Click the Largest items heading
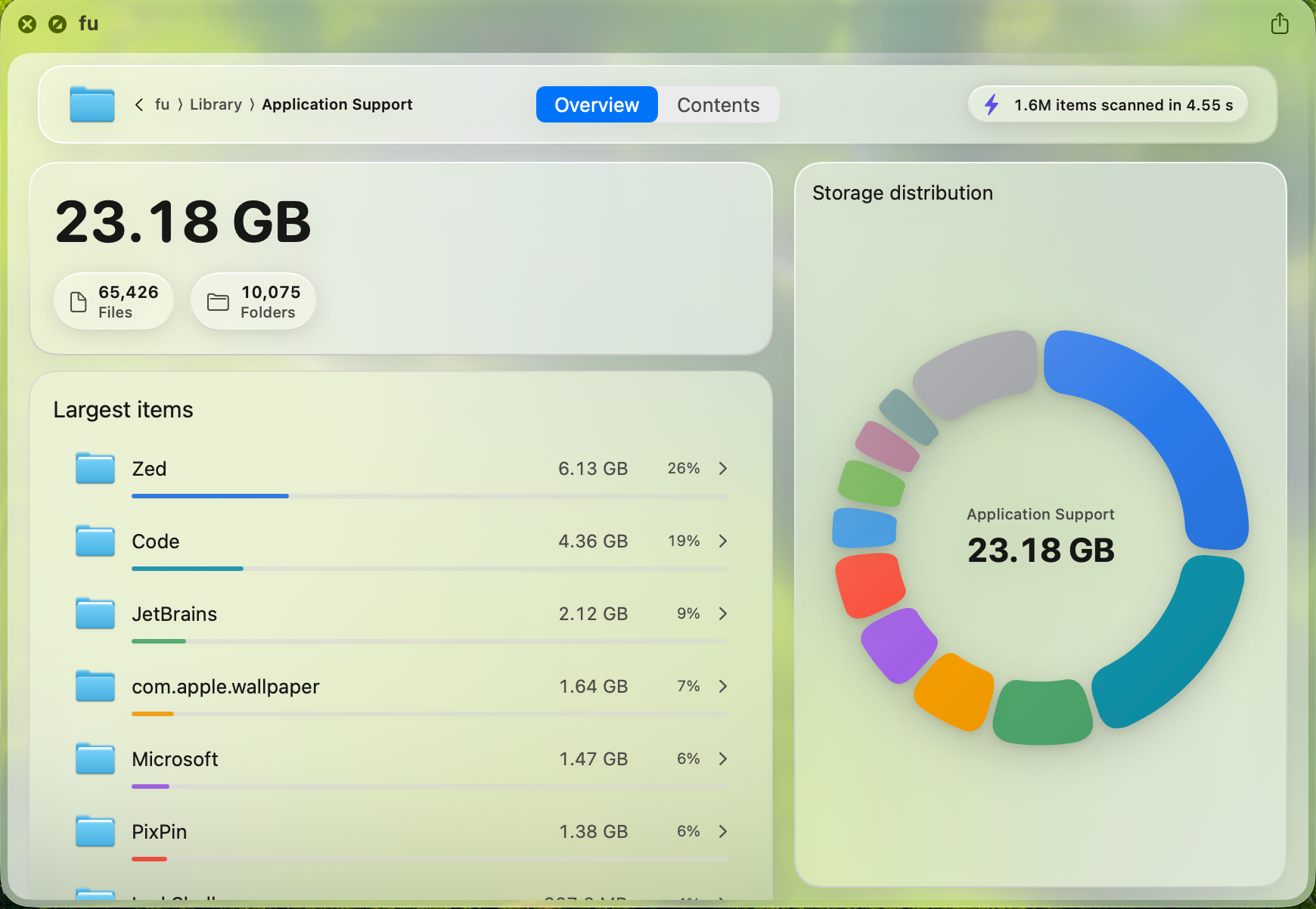 (x=123, y=410)
